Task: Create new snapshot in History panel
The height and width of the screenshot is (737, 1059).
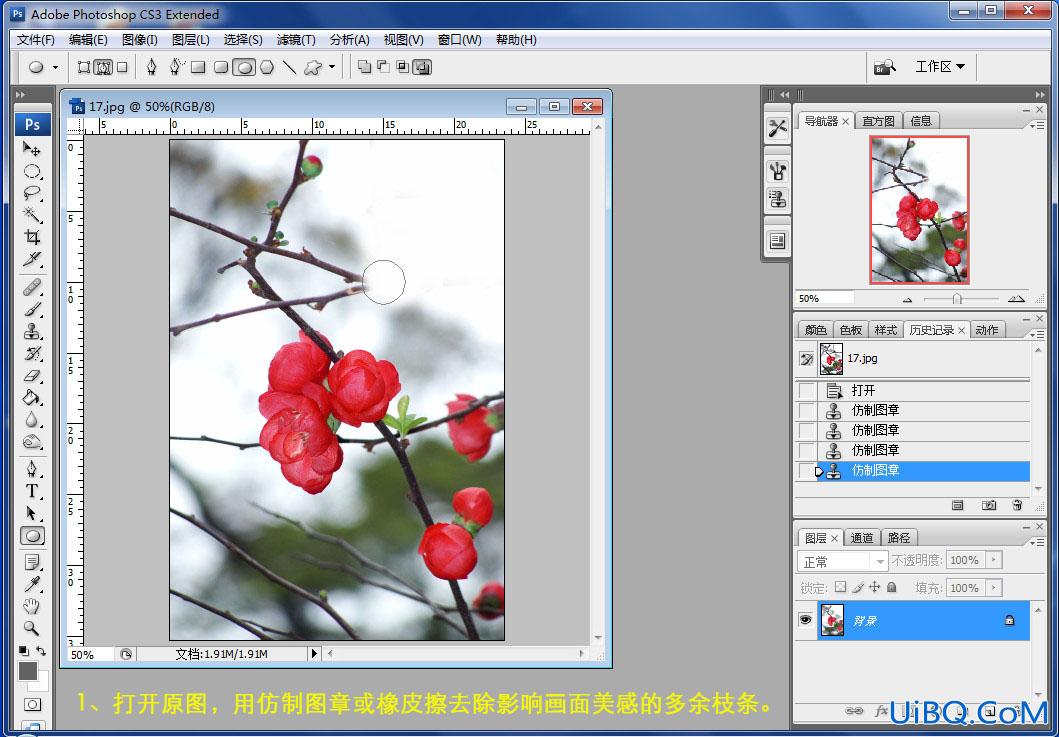Action: click(989, 505)
